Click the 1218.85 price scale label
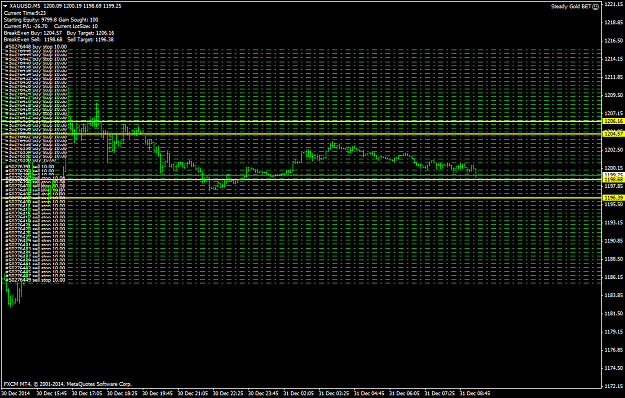 click(x=614, y=22)
